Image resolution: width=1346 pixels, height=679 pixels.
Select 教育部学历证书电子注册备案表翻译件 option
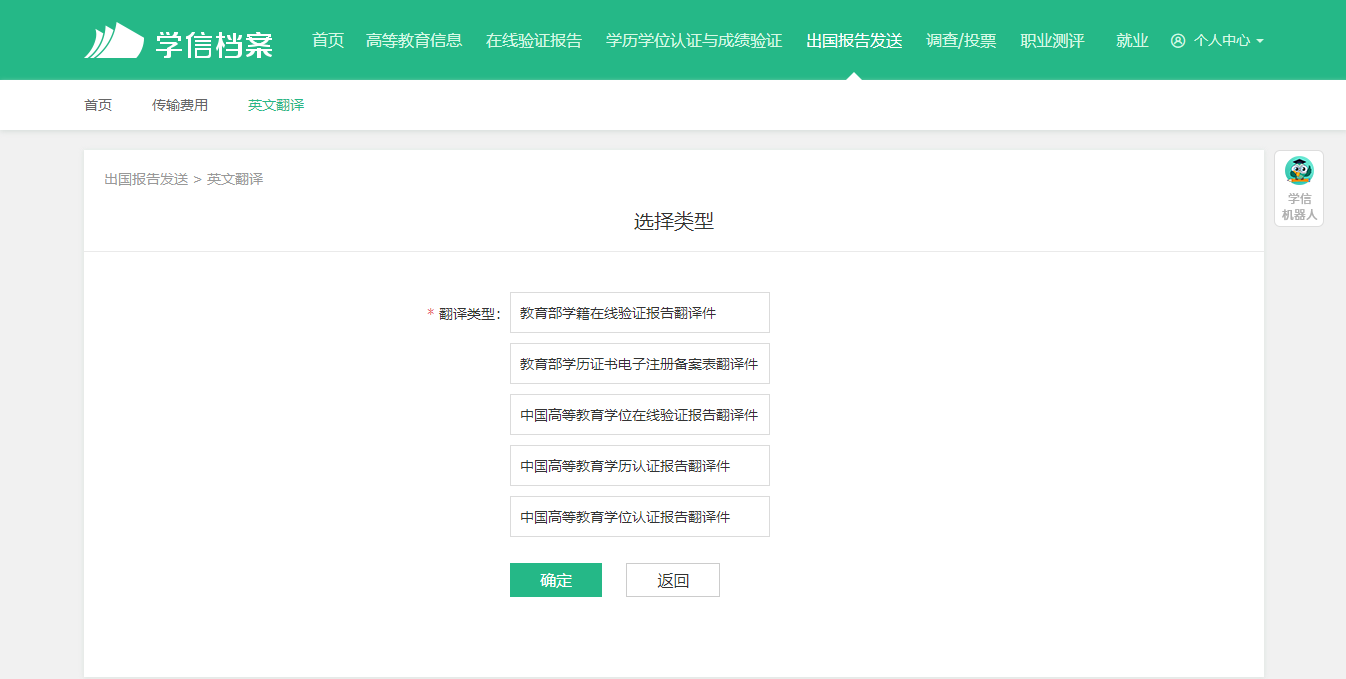point(639,364)
